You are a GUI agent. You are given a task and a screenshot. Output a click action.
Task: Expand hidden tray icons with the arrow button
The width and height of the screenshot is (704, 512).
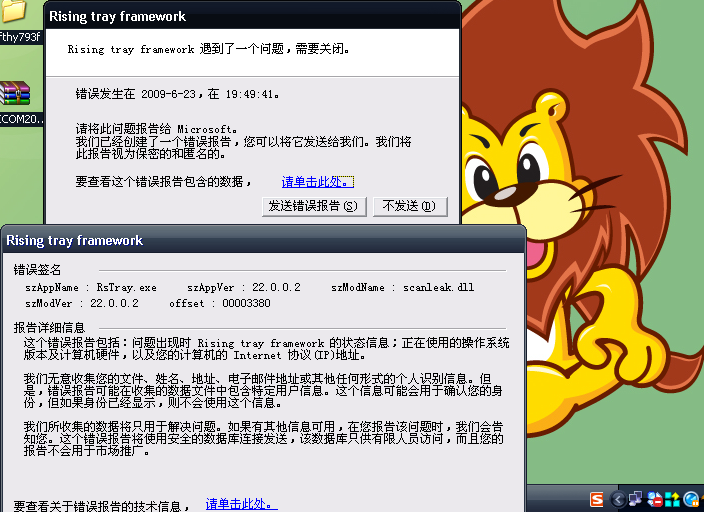coord(618,499)
